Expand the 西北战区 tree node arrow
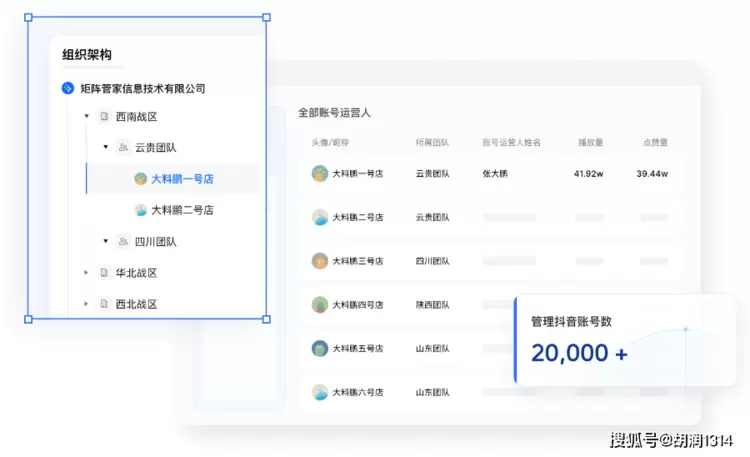 click(x=87, y=304)
